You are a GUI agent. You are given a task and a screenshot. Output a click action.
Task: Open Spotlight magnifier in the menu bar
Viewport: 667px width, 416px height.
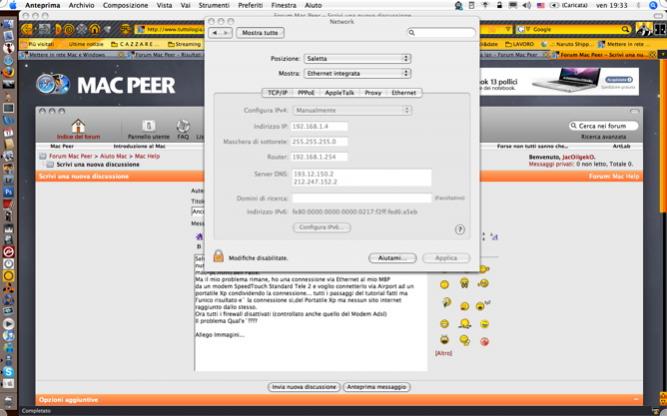tap(654, 6)
